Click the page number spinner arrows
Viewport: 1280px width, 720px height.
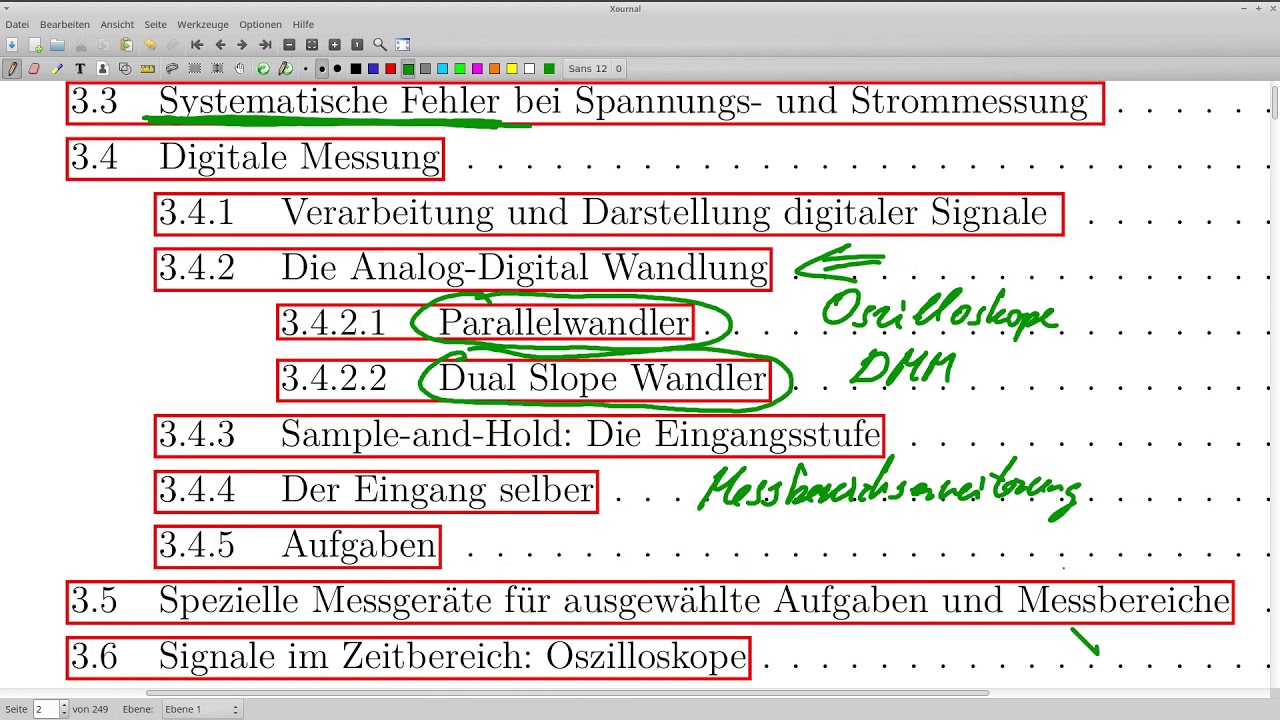point(65,709)
